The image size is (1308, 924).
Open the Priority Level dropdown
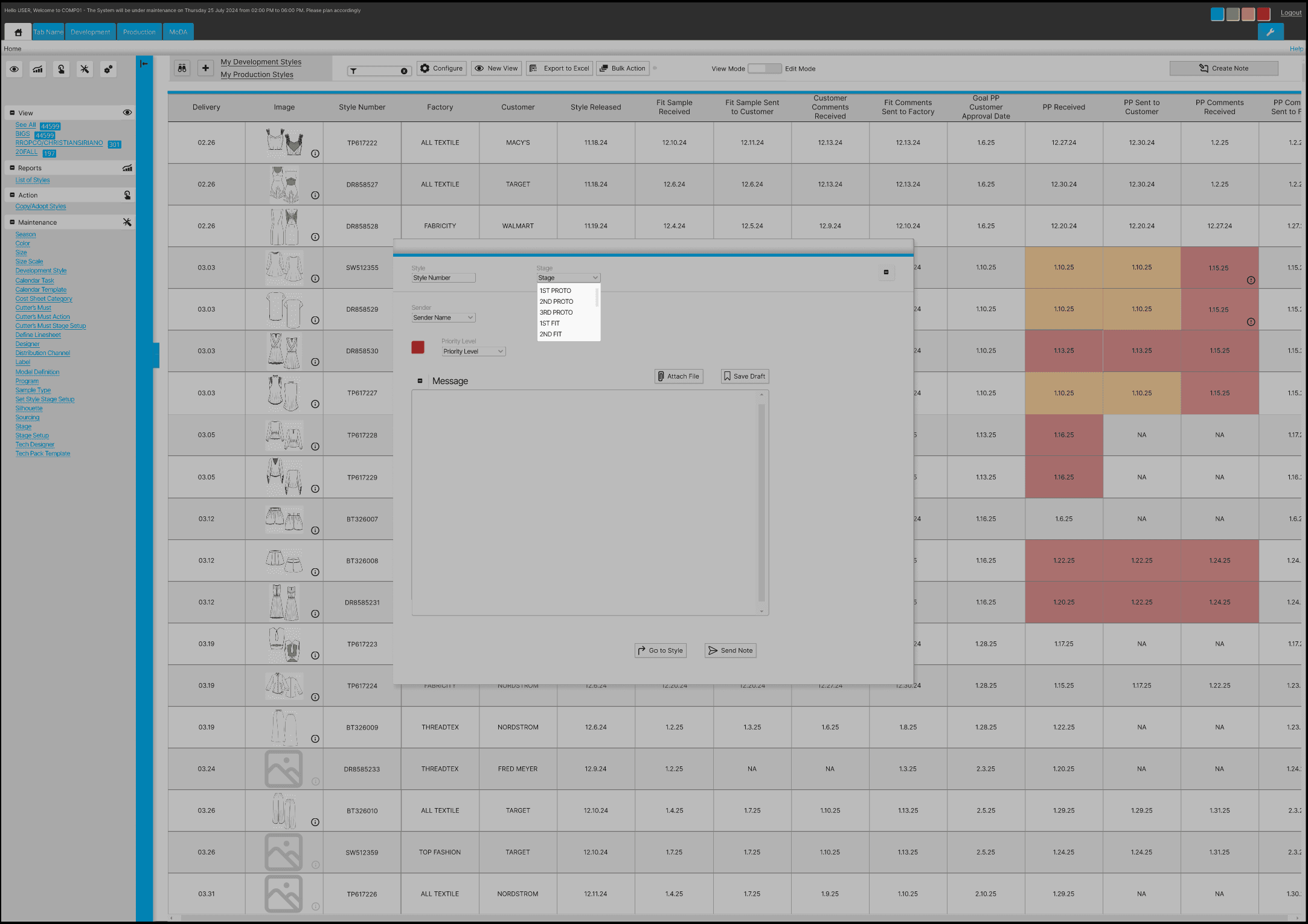coord(473,351)
